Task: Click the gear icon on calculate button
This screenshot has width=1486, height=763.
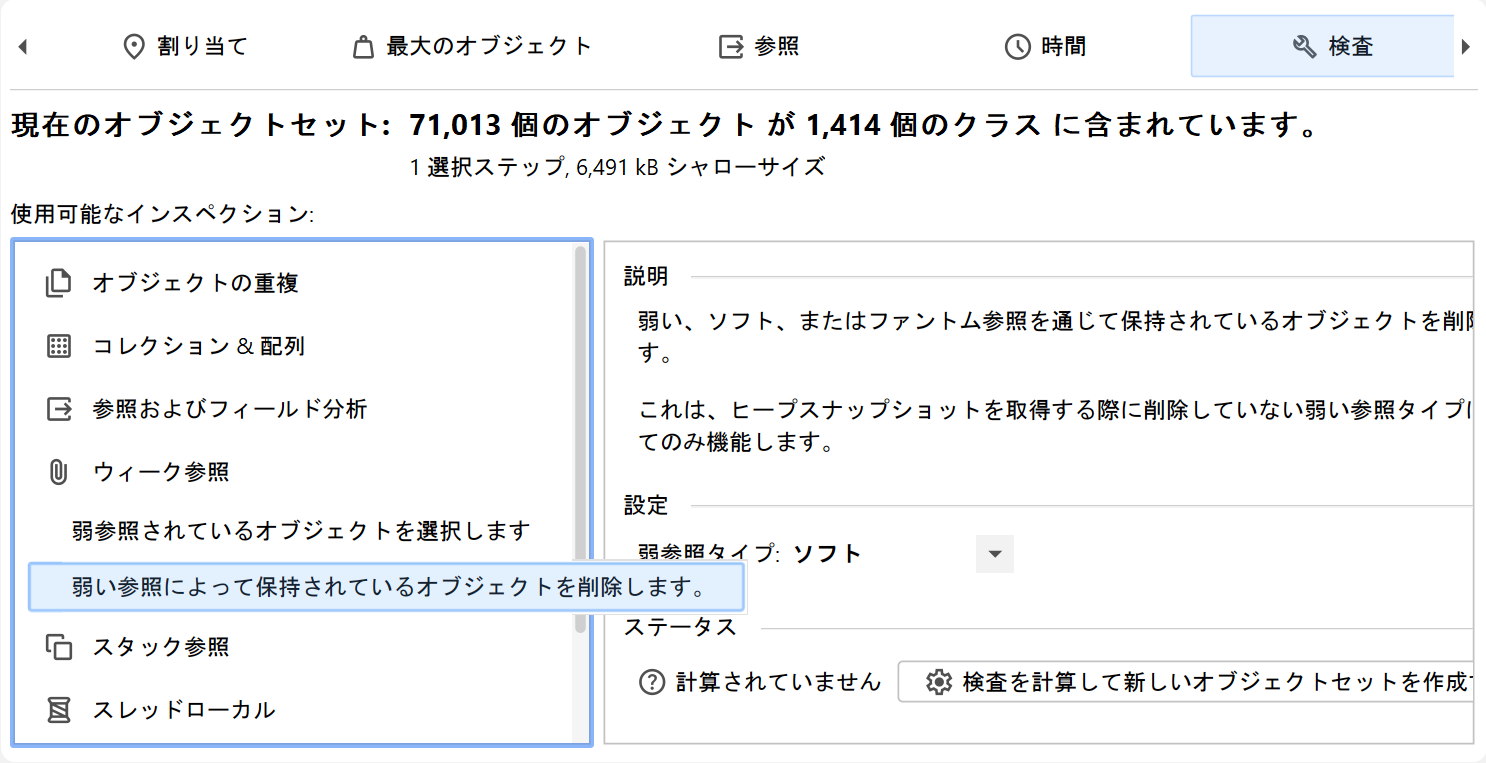Action: (x=937, y=682)
